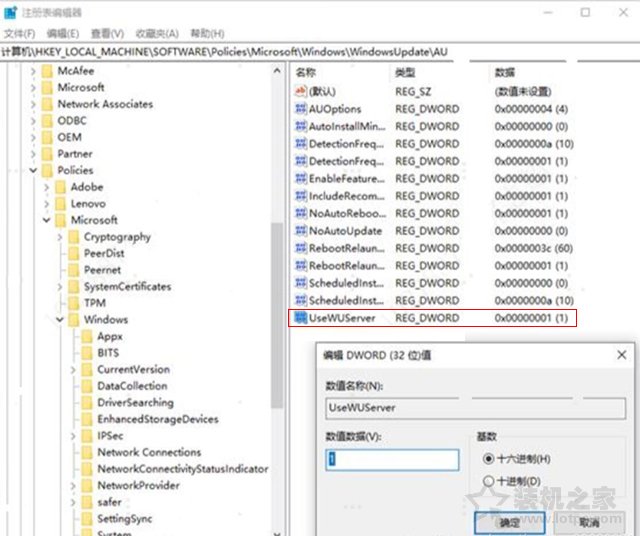Click the AUOptions DWORD value icon
Image resolution: width=640 pixels, height=536 pixels.
coord(300,109)
